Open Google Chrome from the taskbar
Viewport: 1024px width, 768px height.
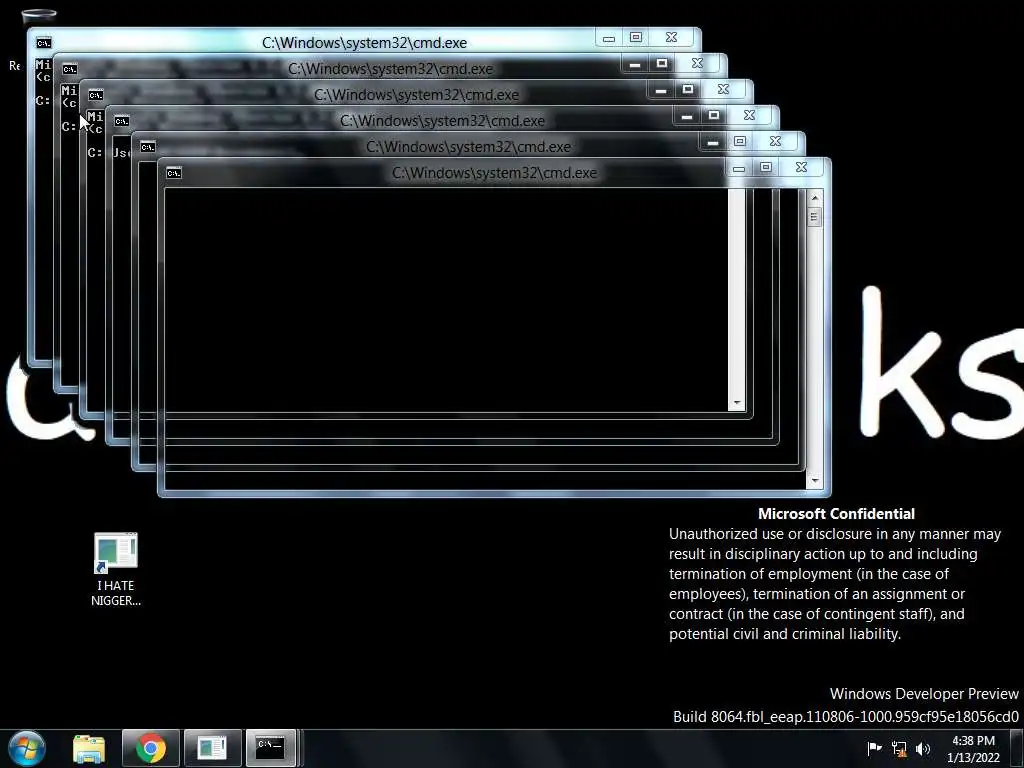tap(151, 748)
